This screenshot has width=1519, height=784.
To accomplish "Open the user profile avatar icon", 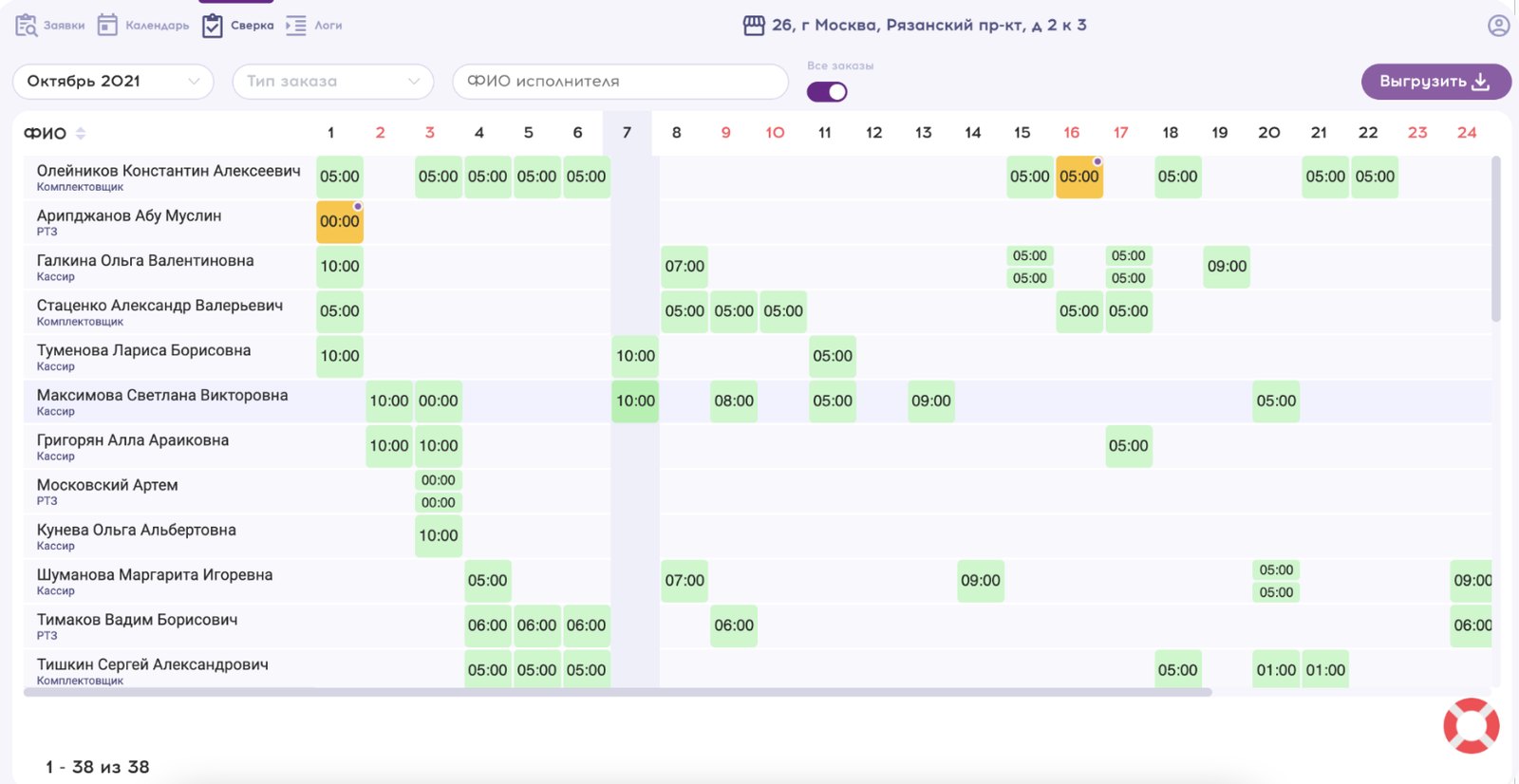I will pos(1499,26).
